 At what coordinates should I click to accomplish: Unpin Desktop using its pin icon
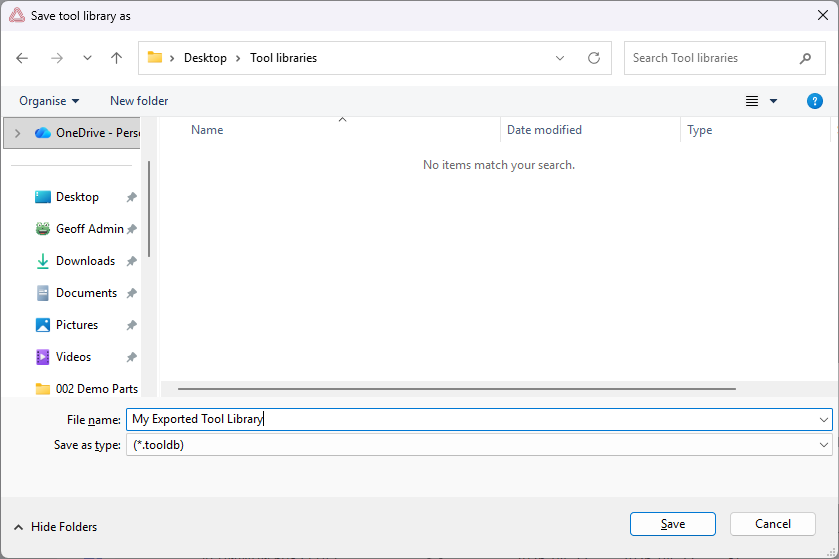pyautogui.click(x=132, y=197)
